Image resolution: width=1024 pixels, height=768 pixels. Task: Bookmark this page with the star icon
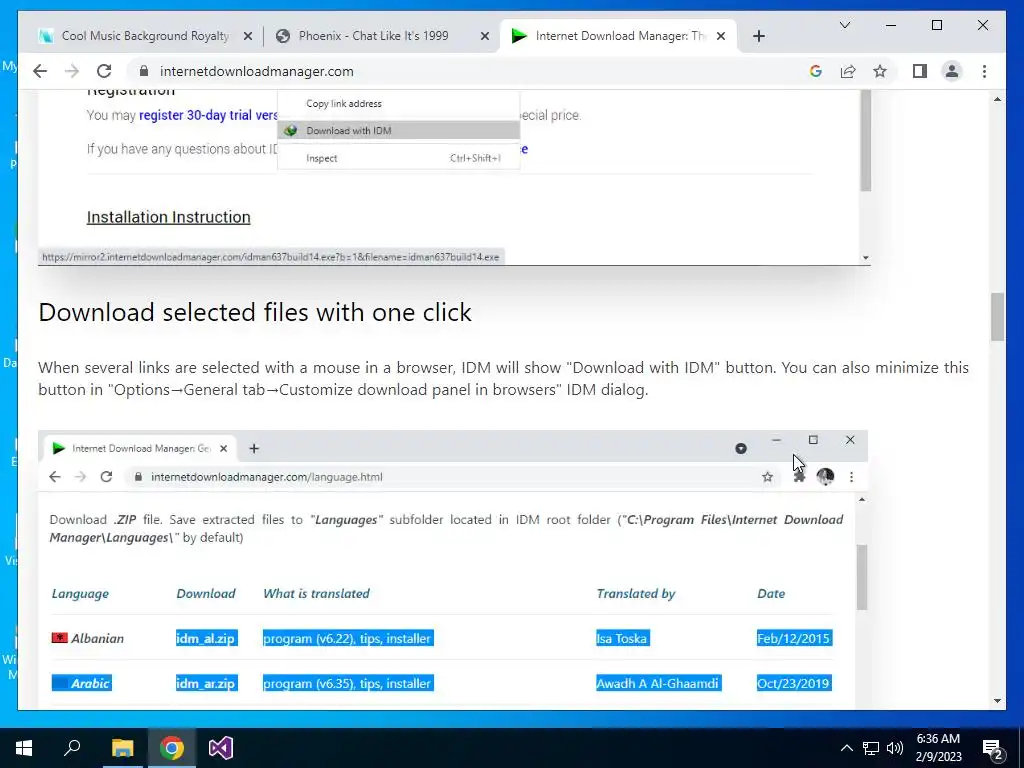click(880, 71)
